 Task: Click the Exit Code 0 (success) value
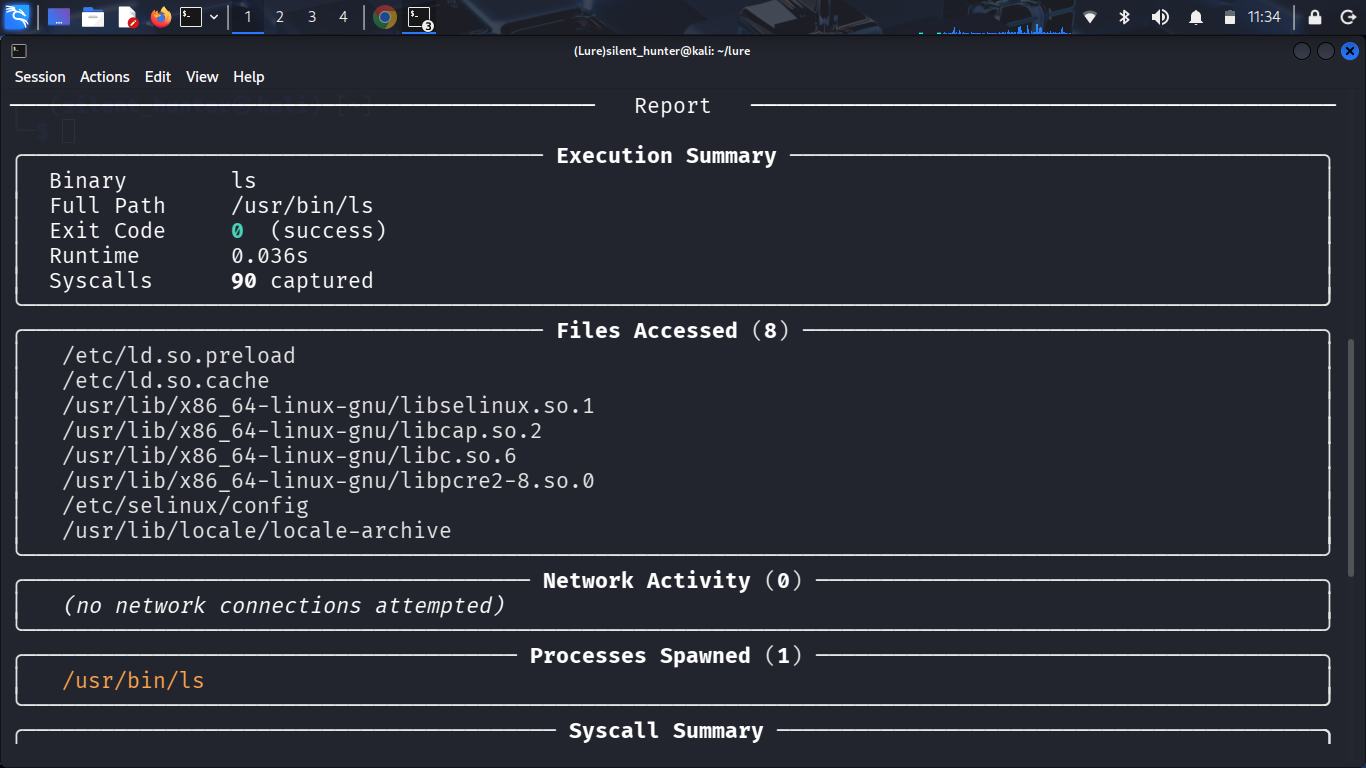pos(309,231)
